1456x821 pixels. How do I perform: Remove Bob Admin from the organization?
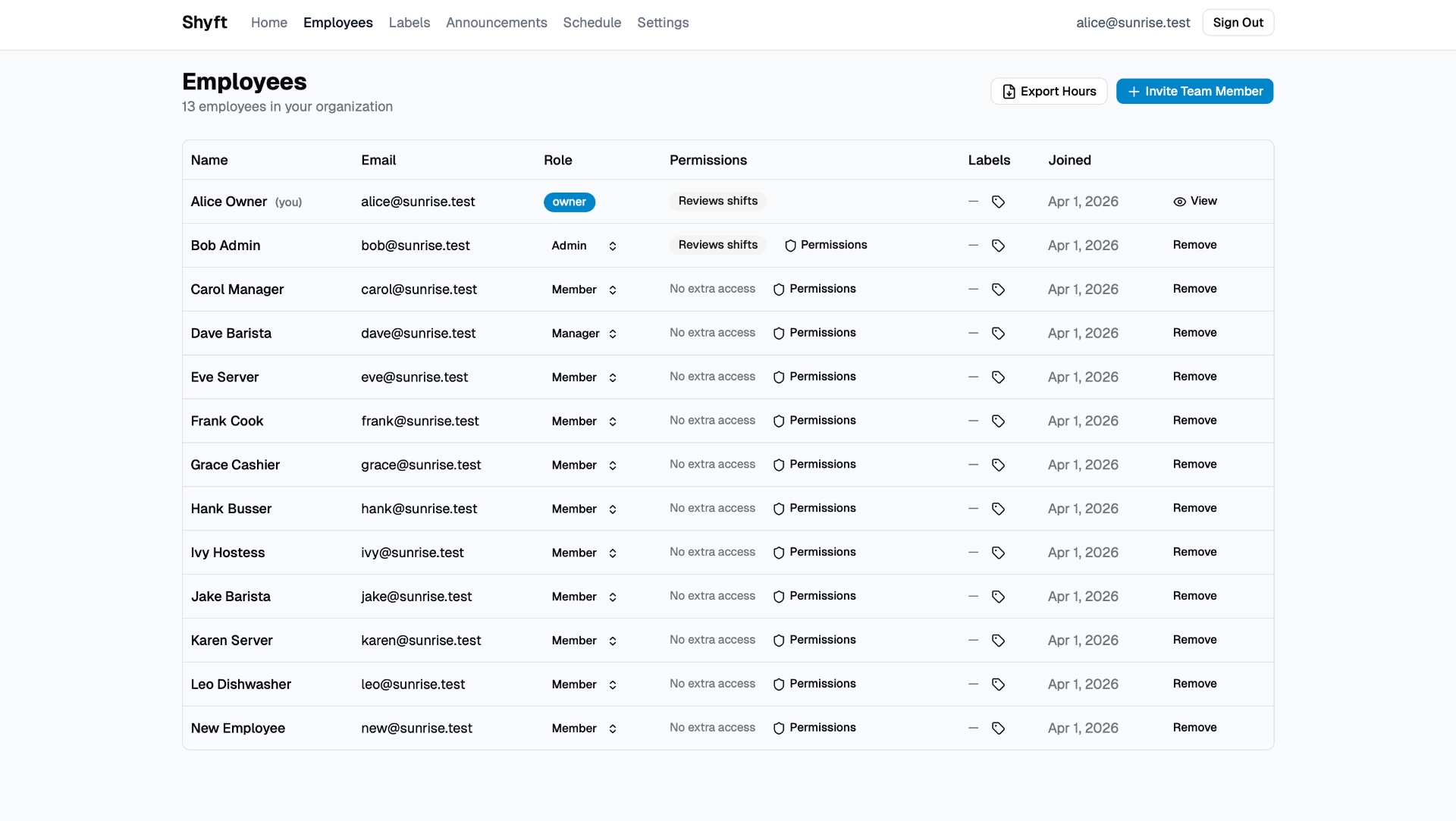click(x=1195, y=245)
